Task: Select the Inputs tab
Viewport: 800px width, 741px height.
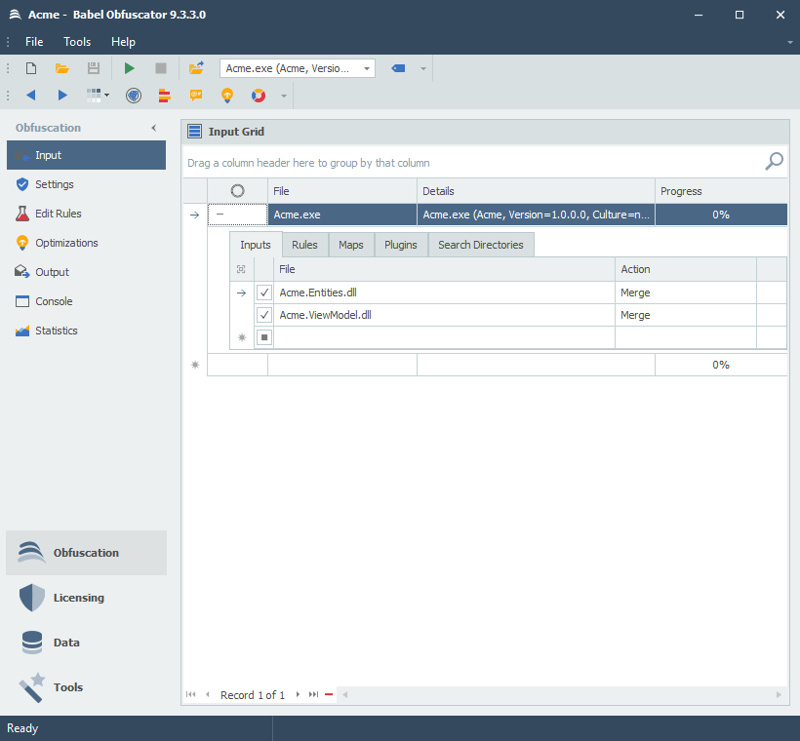Action: pyautogui.click(x=256, y=245)
